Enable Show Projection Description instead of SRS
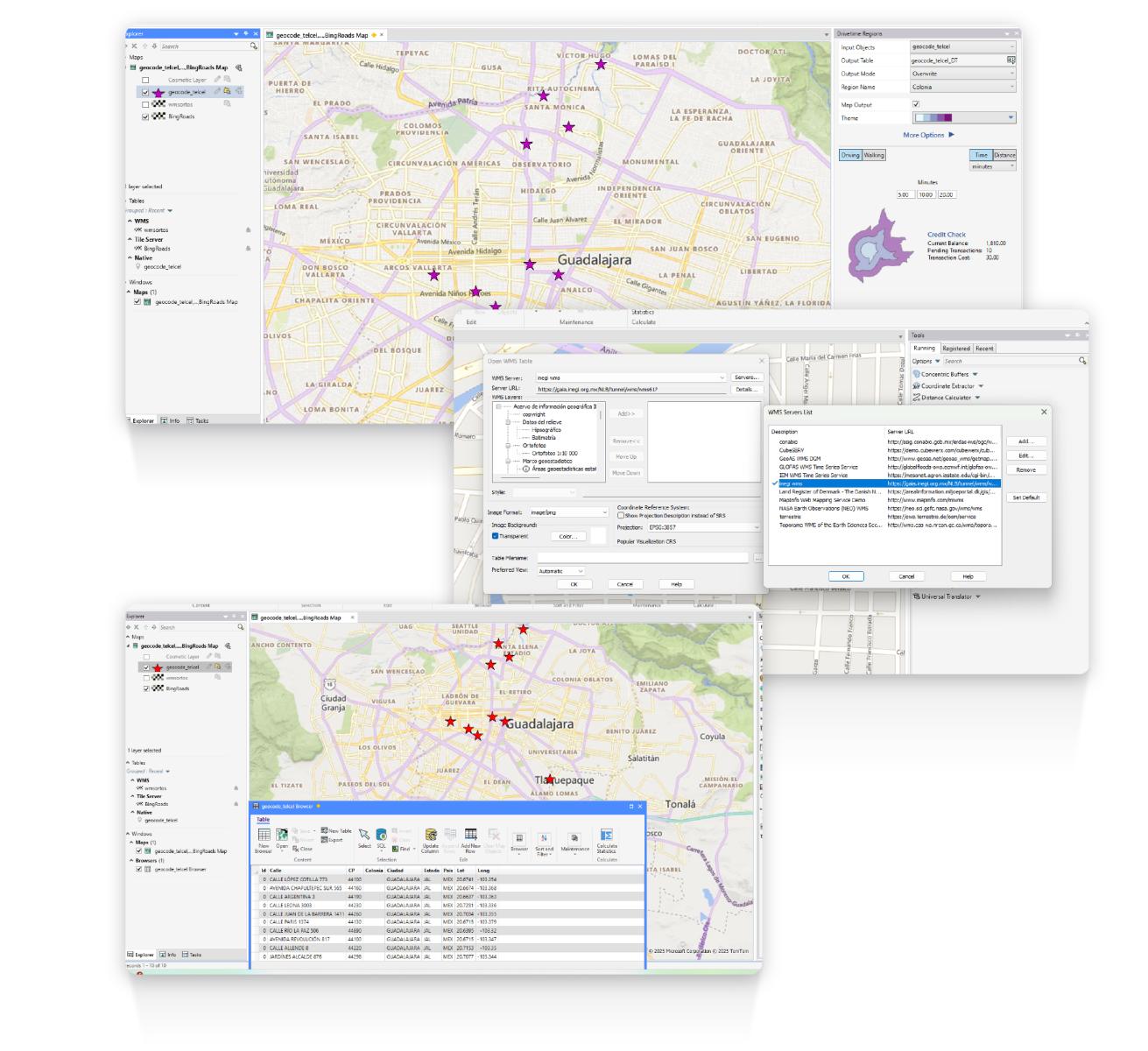The width and height of the screenshot is (1148, 1051). point(621,516)
